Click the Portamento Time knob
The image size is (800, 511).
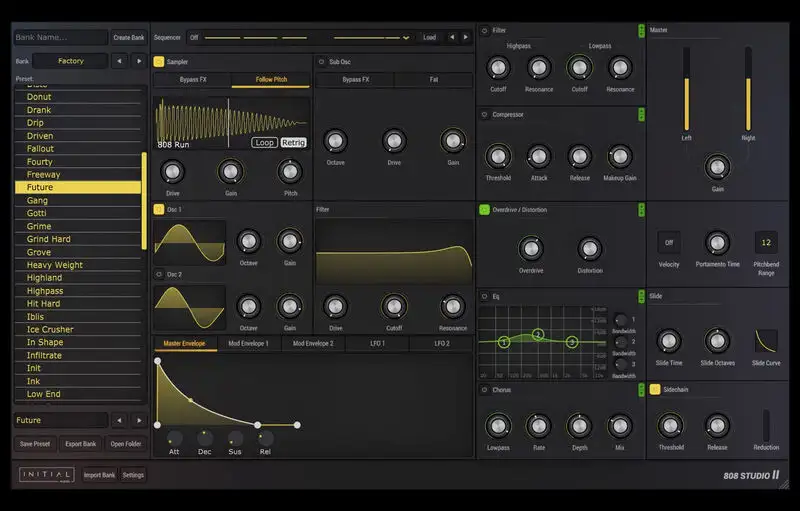[x=717, y=243]
